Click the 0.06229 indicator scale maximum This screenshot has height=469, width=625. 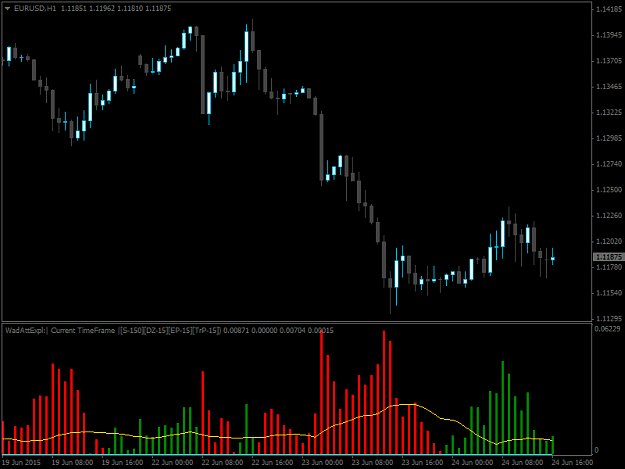607,329
